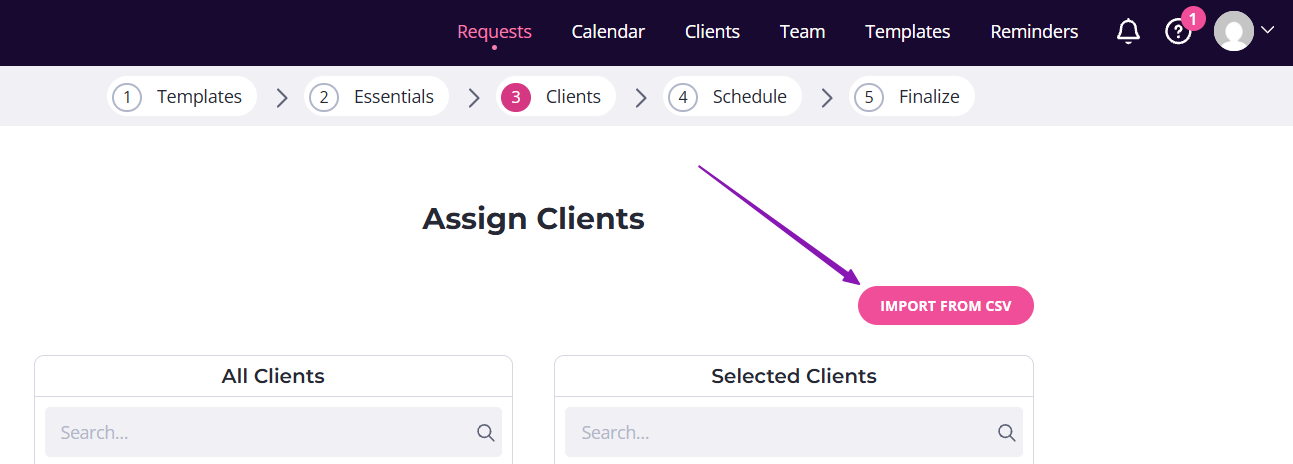The height and width of the screenshot is (464, 1293).
Task: Open the Templates navigation item
Action: [x=908, y=32]
